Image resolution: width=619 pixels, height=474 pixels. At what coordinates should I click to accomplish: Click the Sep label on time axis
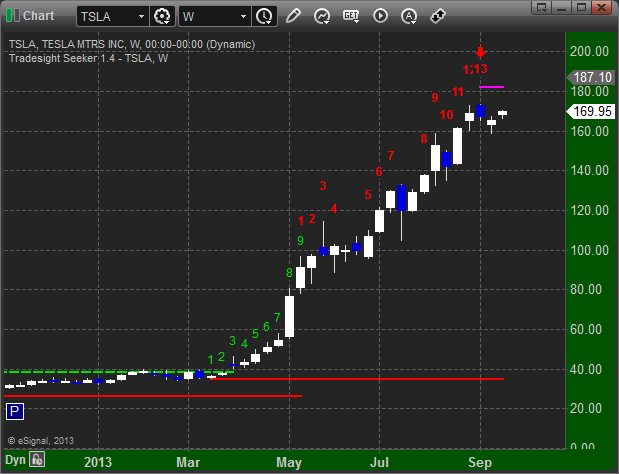coord(480,462)
